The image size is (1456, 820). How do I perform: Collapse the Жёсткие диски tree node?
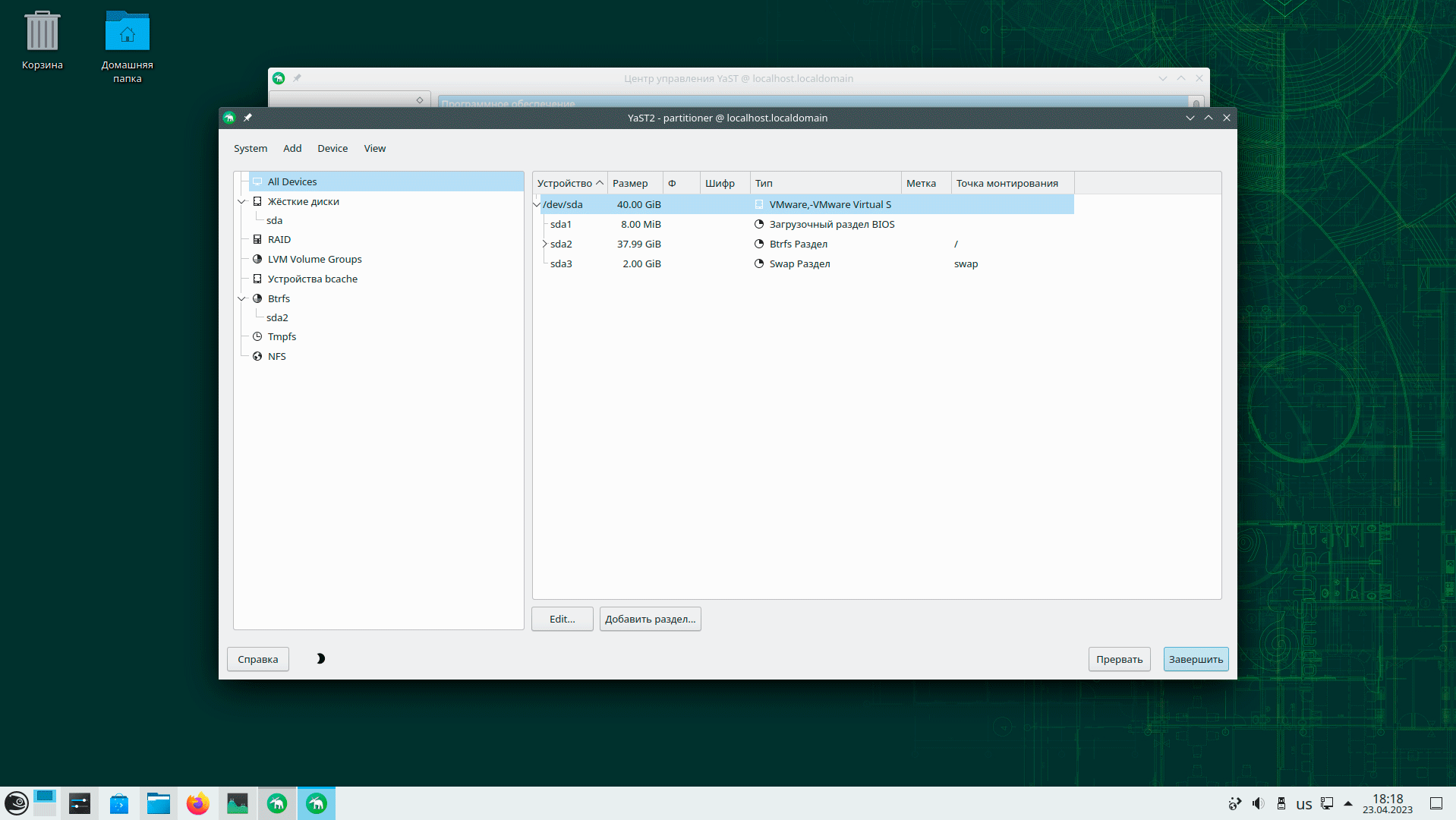click(242, 201)
